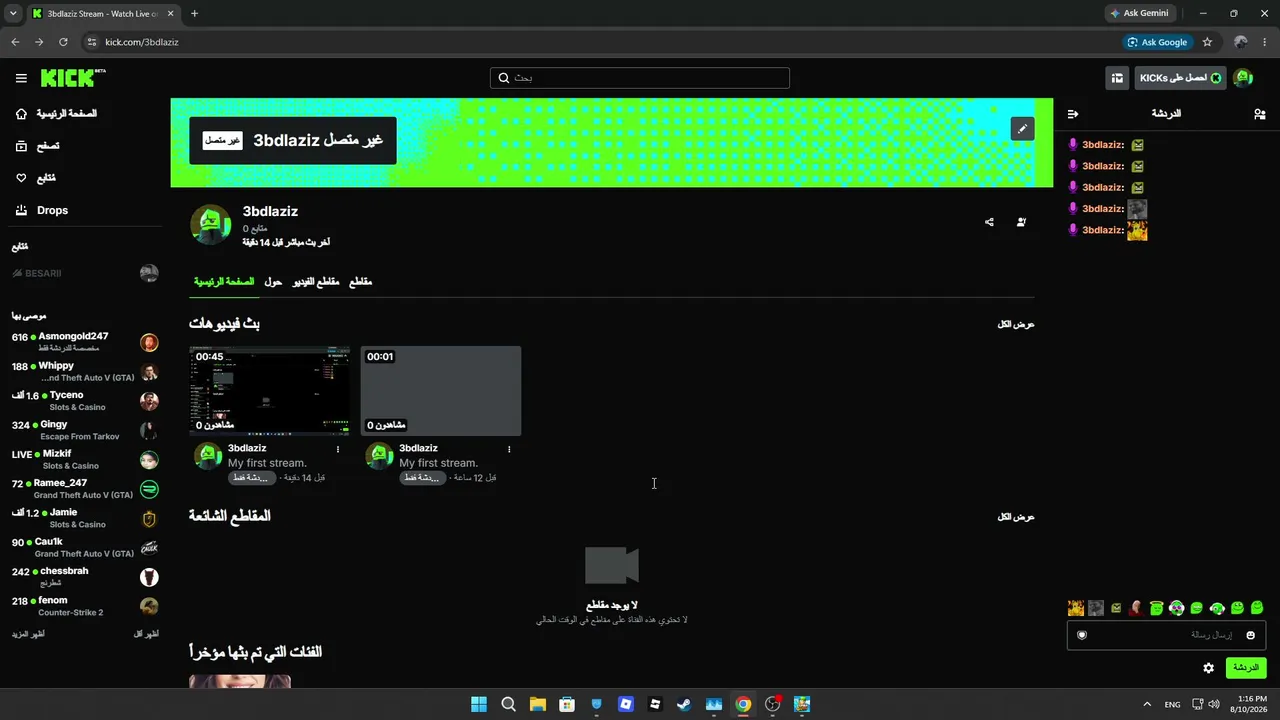This screenshot has width=1280, height=720.
Task: Click the احصل على KICKs button
Action: coord(1180,78)
